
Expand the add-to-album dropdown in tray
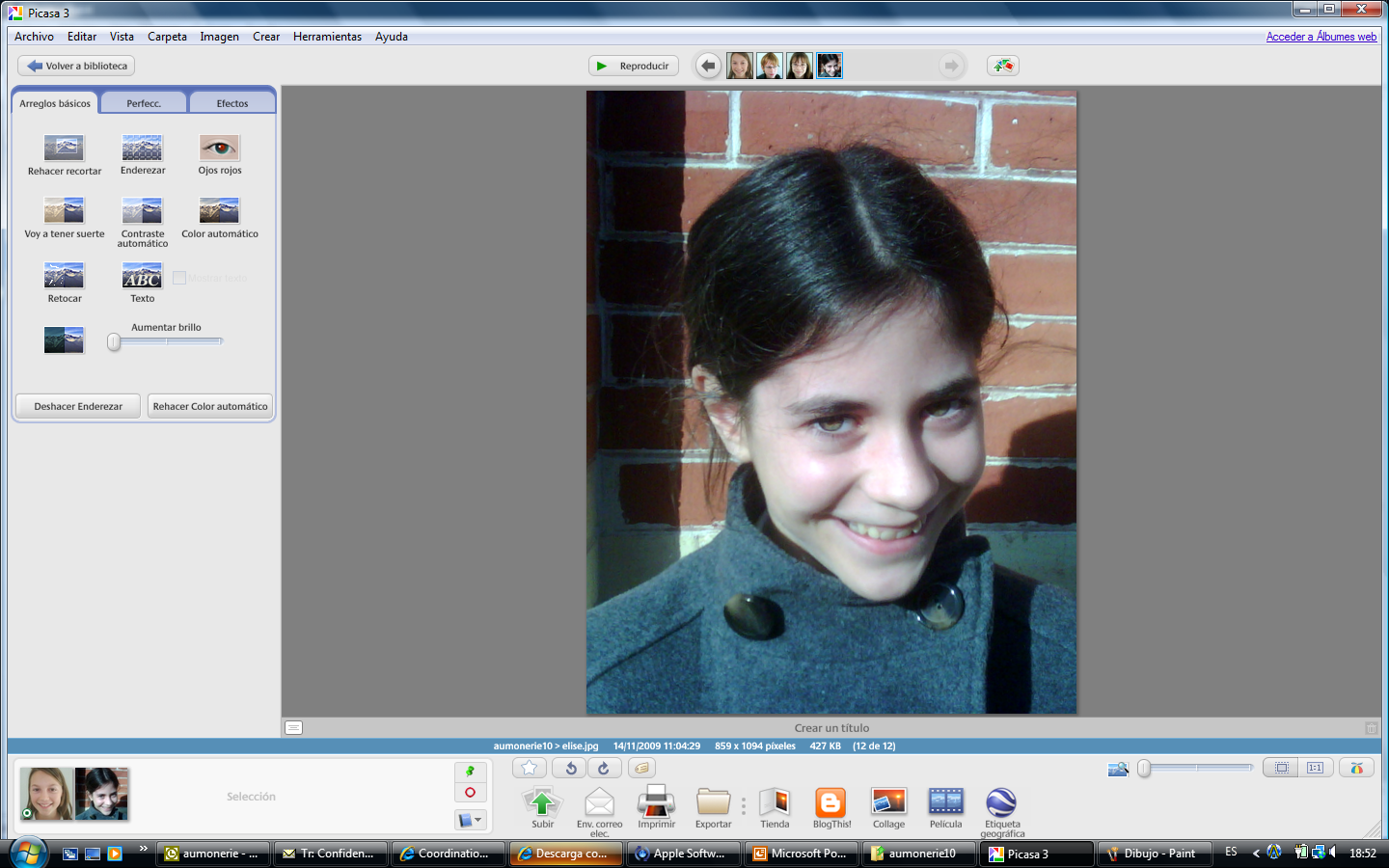tap(470, 820)
